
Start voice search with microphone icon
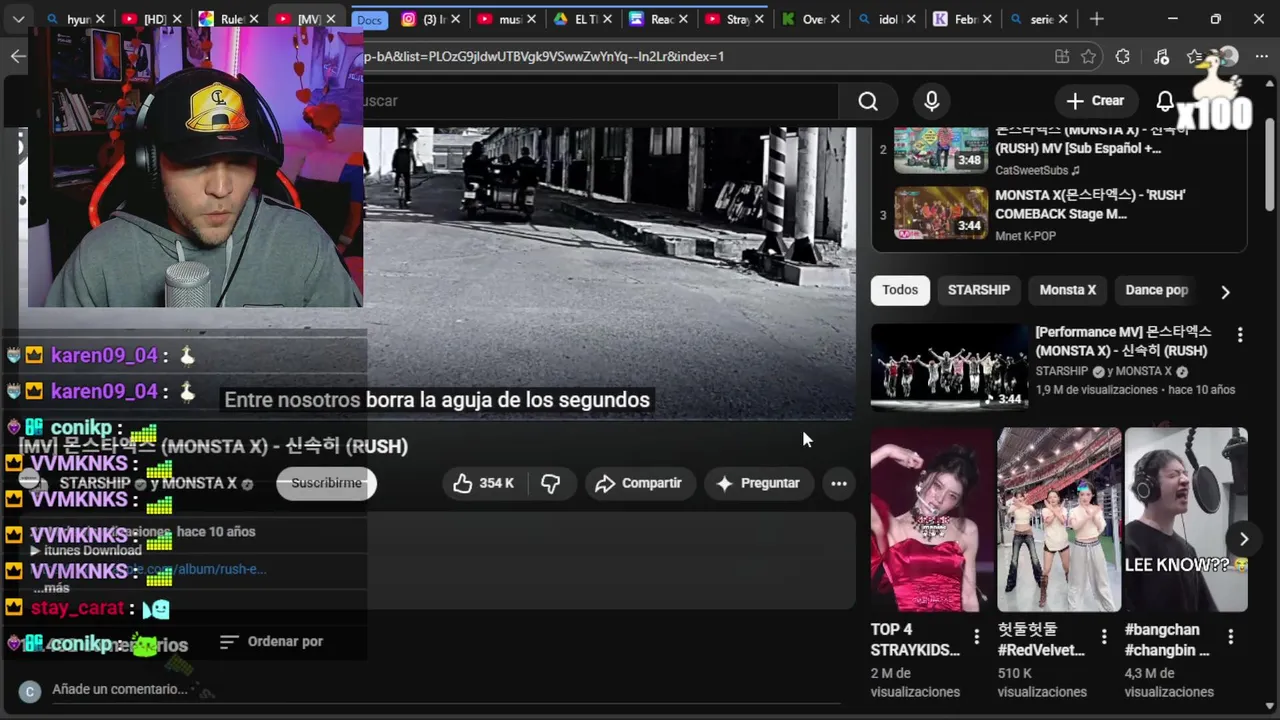point(931,101)
